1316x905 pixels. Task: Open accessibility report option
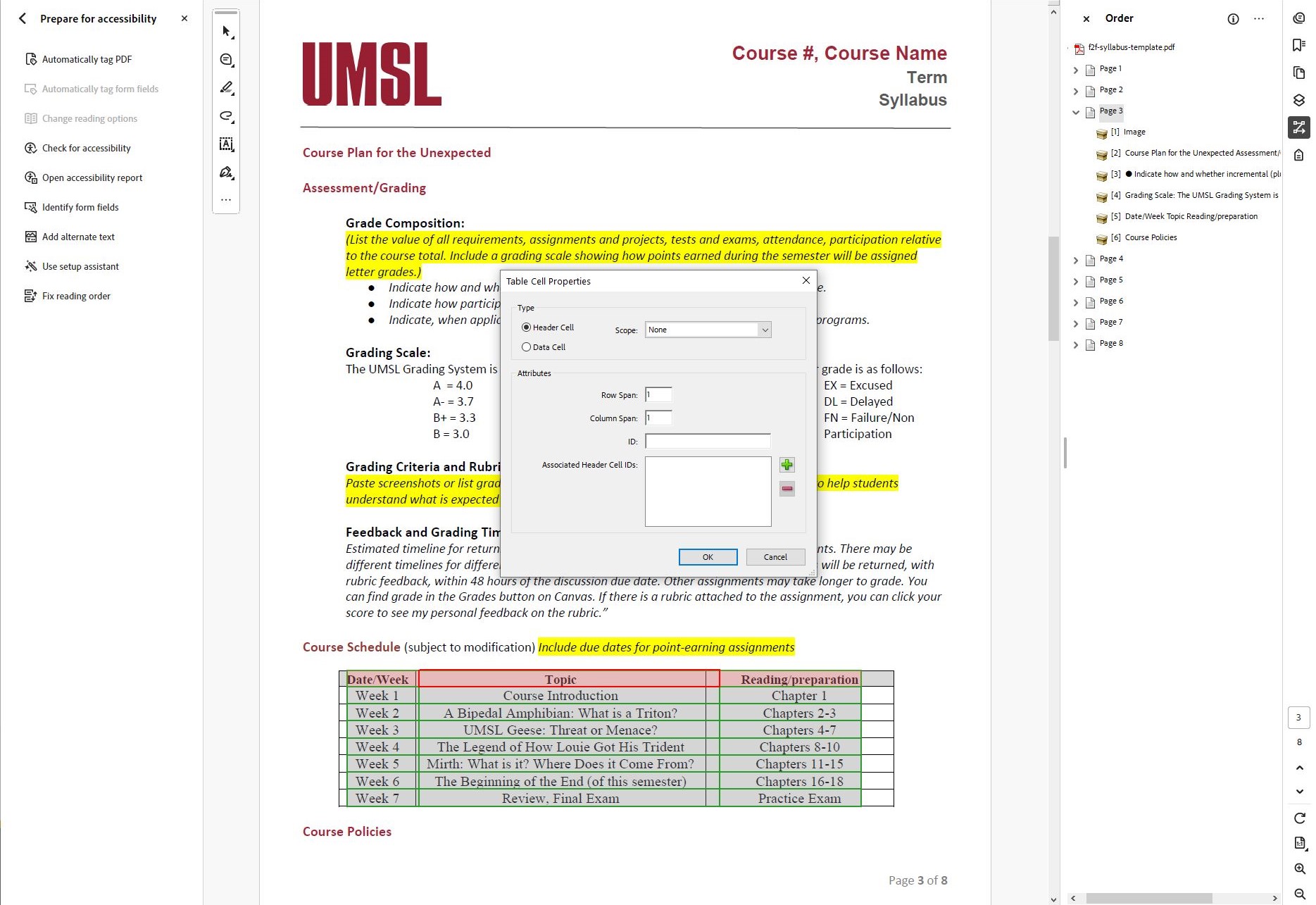(x=92, y=177)
